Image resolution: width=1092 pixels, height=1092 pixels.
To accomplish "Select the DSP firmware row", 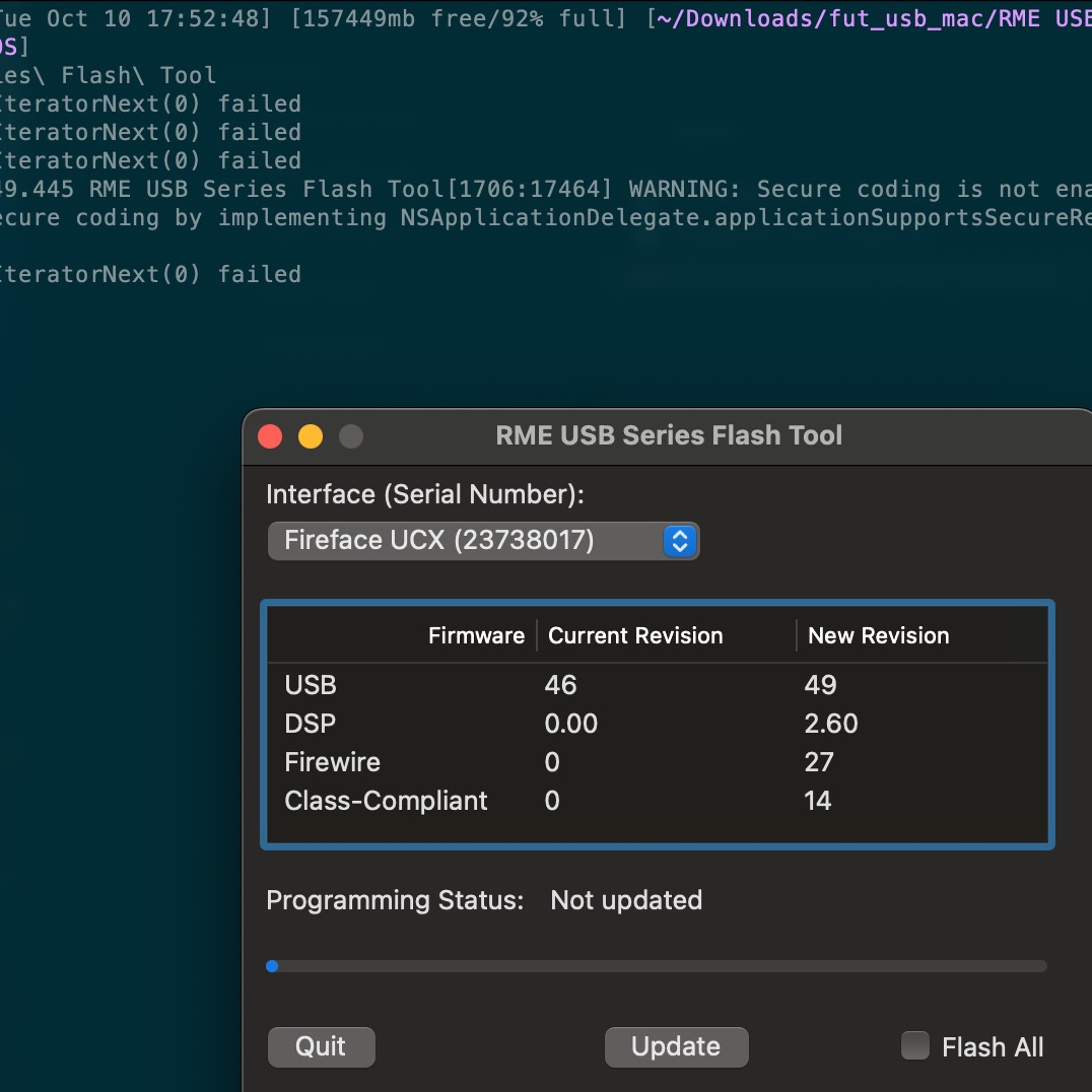I will [x=657, y=723].
